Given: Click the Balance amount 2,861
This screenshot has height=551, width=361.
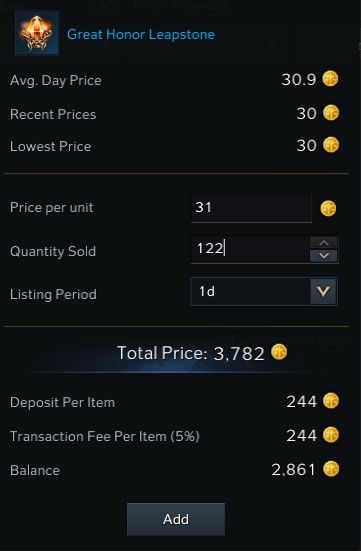Looking at the screenshot, I should tap(293, 469).
